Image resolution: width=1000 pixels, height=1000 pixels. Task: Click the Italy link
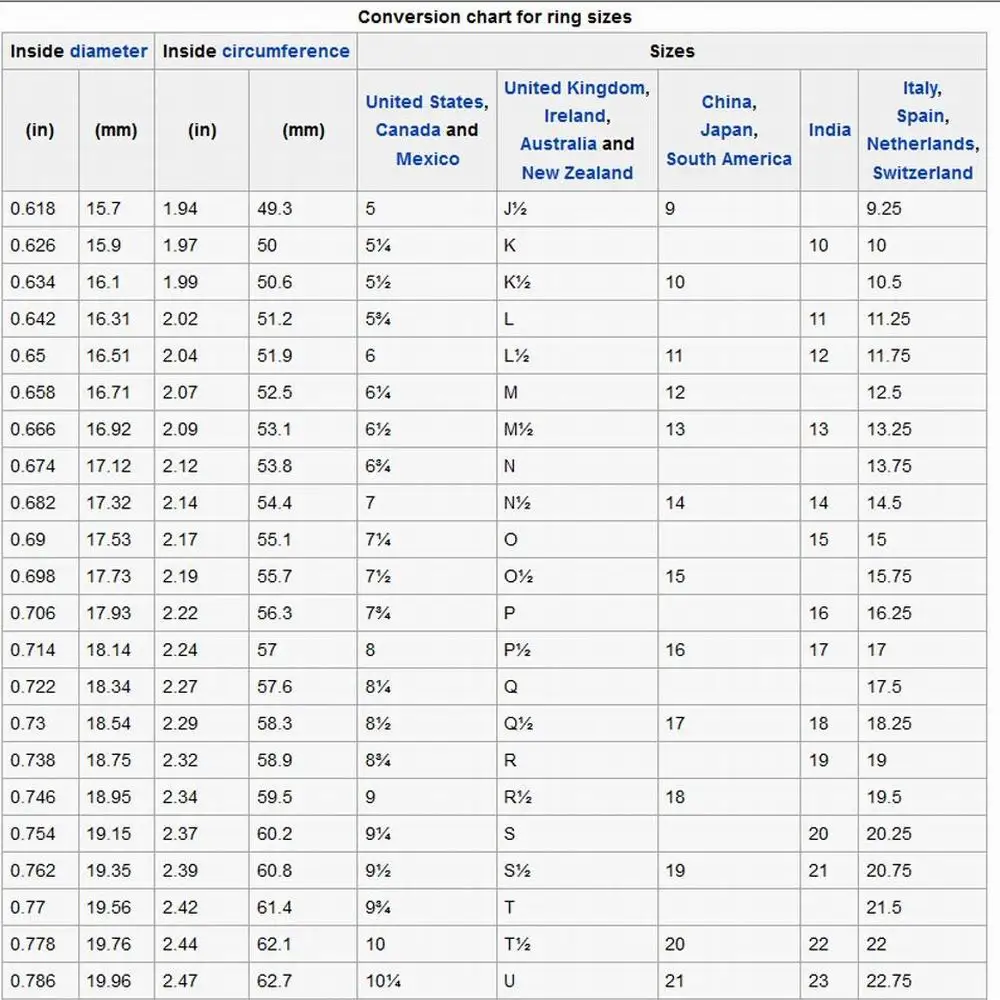pyautogui.click(x=920, y=88)
